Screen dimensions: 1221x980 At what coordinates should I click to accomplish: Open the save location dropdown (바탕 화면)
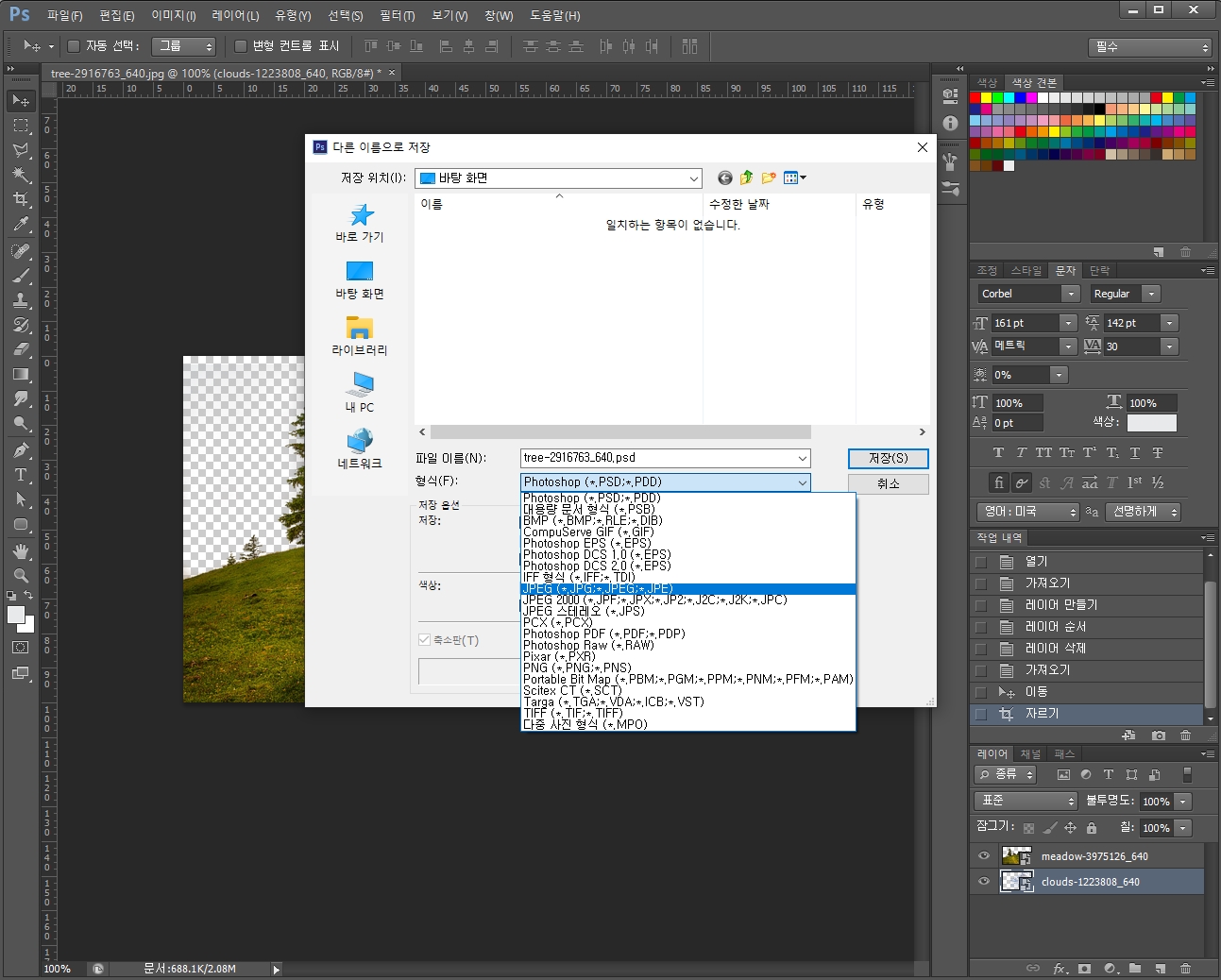558,177
